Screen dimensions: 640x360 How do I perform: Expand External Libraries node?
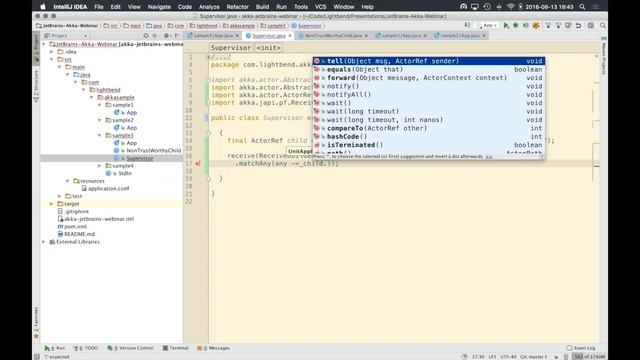coord(44,242)
